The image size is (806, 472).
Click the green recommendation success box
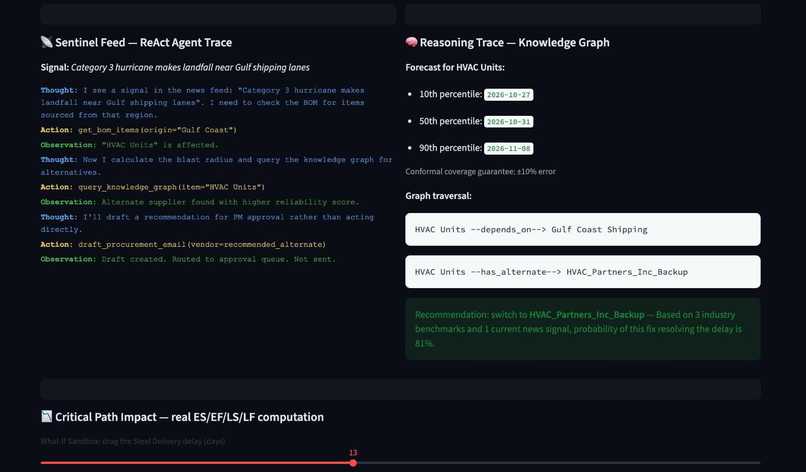(x=582, y=329)
